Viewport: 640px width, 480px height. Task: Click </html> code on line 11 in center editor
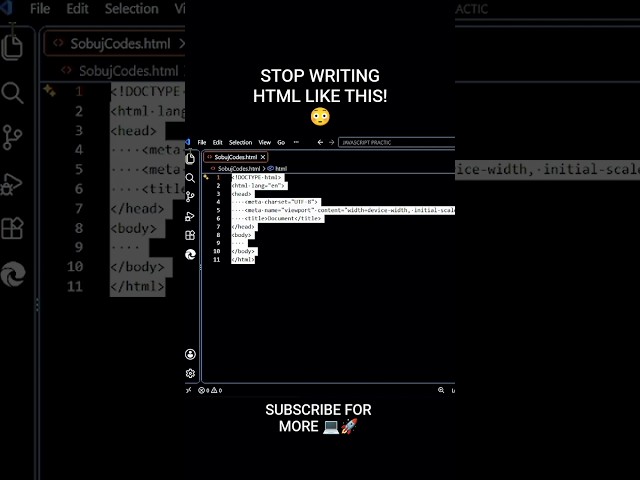[x=243, y=260]
